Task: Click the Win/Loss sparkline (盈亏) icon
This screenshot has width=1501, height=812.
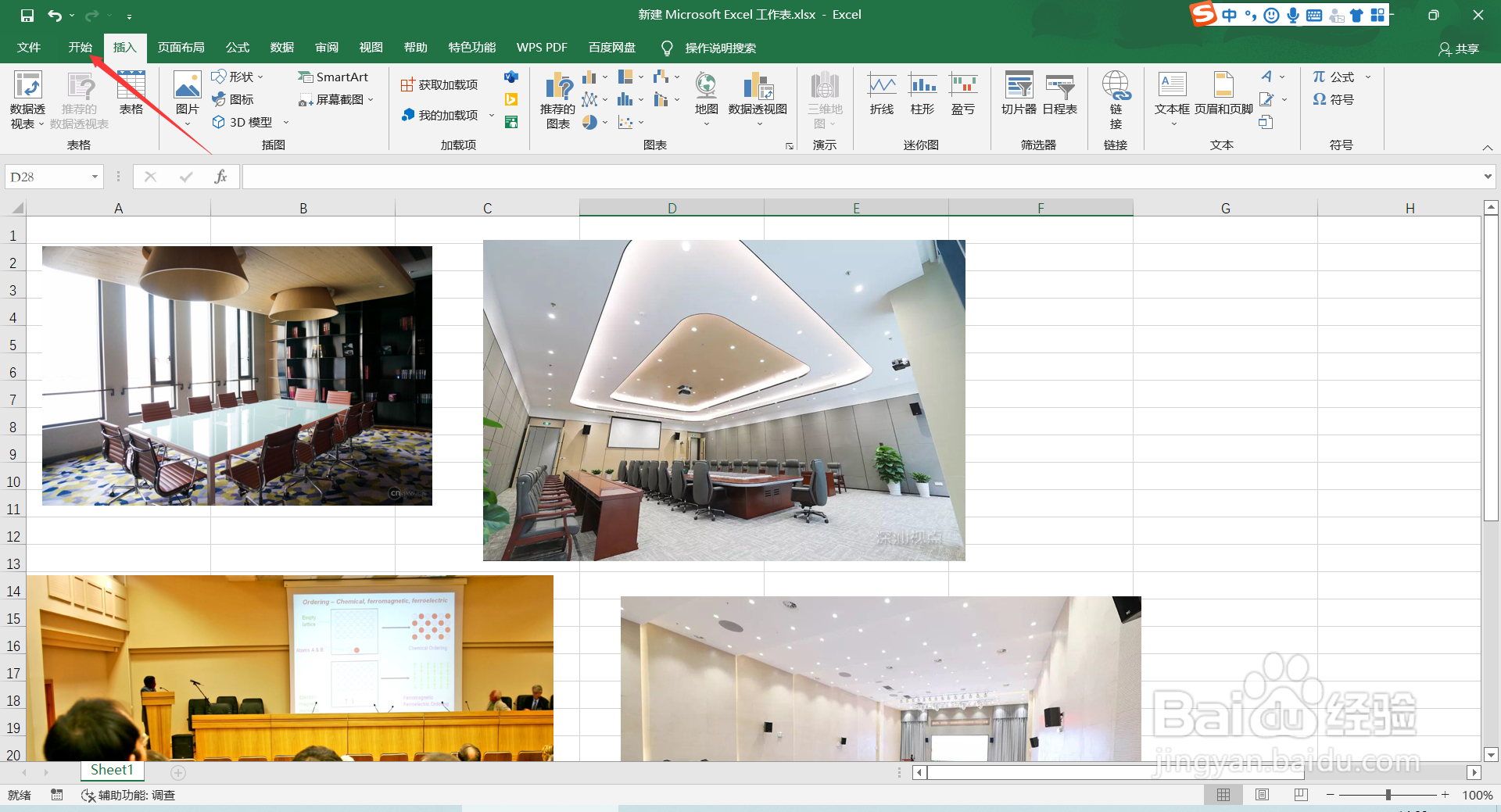Action: click(x=963, y=94)
